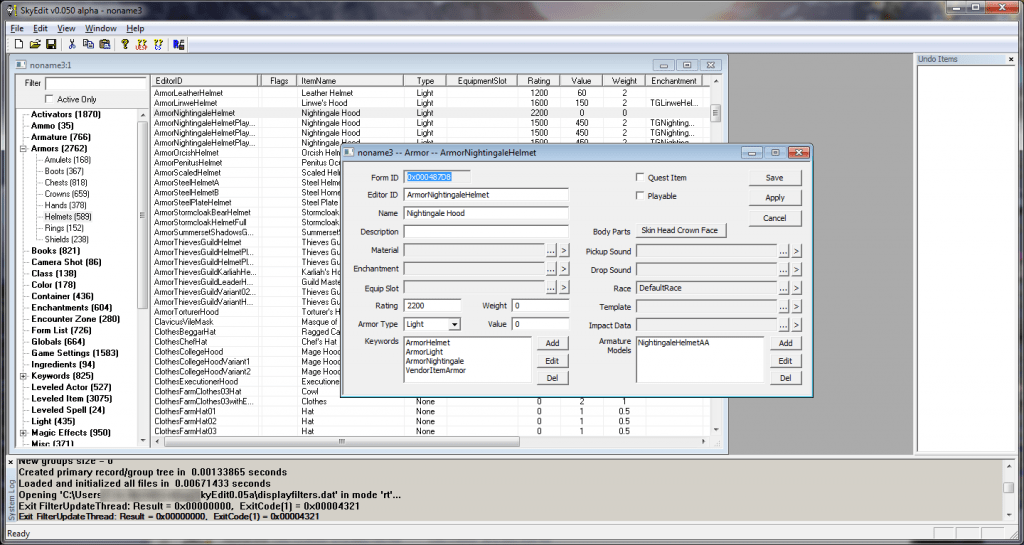Browse for Material with ellipsis button
The width and height of the screenshot is (1024, 545).
[x=551, y=250]
